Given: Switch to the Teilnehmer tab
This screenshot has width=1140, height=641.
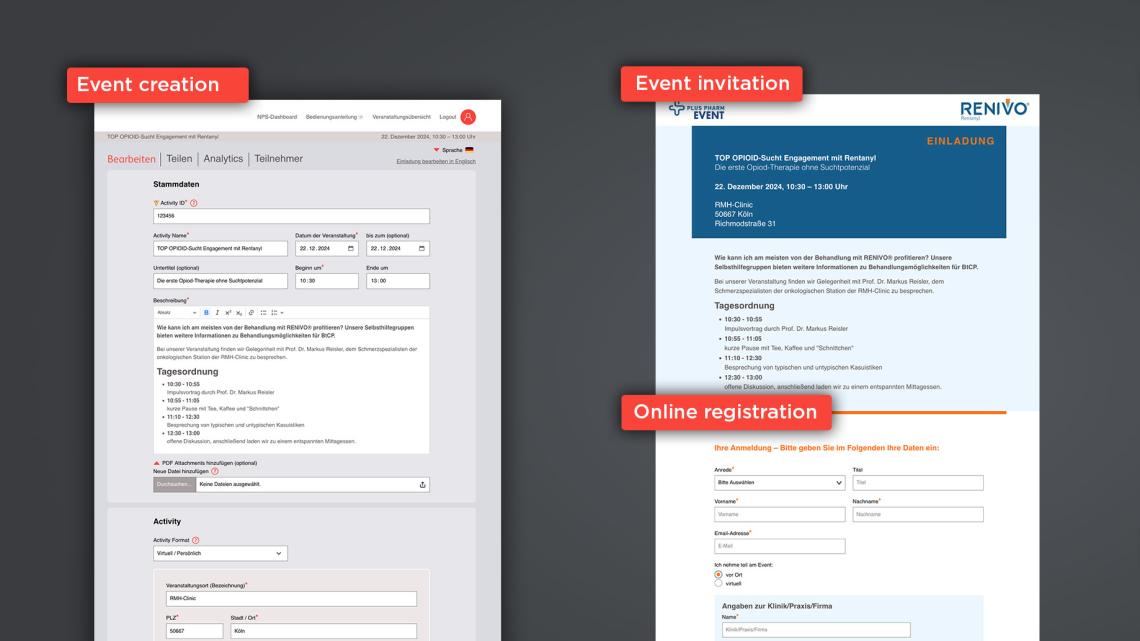Looking at the screenshot, I should [x=278, y=159].
